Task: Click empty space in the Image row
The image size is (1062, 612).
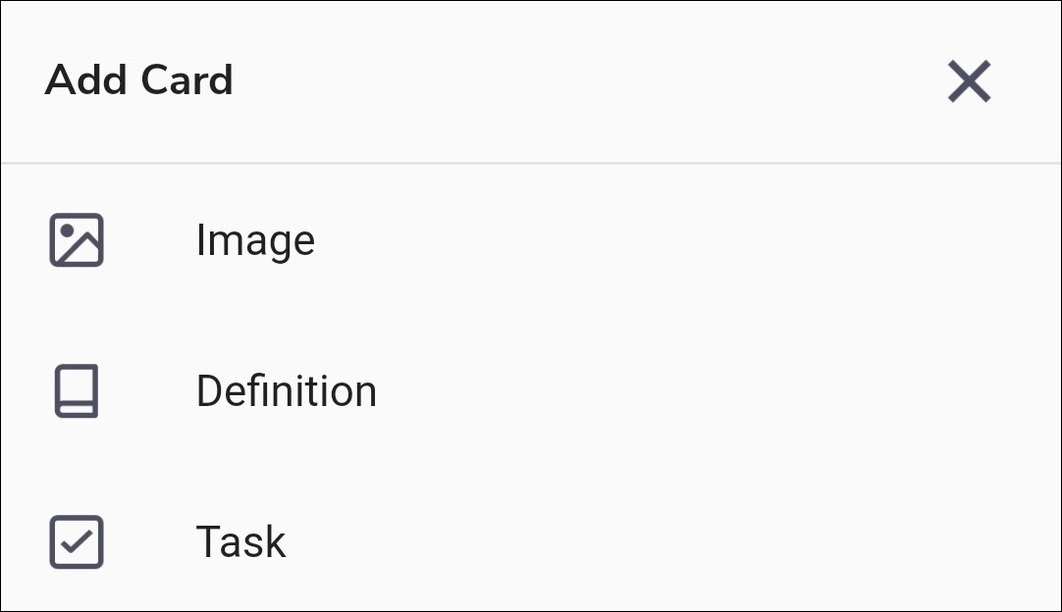Action: pyautogui.click(x=700, y=240)
